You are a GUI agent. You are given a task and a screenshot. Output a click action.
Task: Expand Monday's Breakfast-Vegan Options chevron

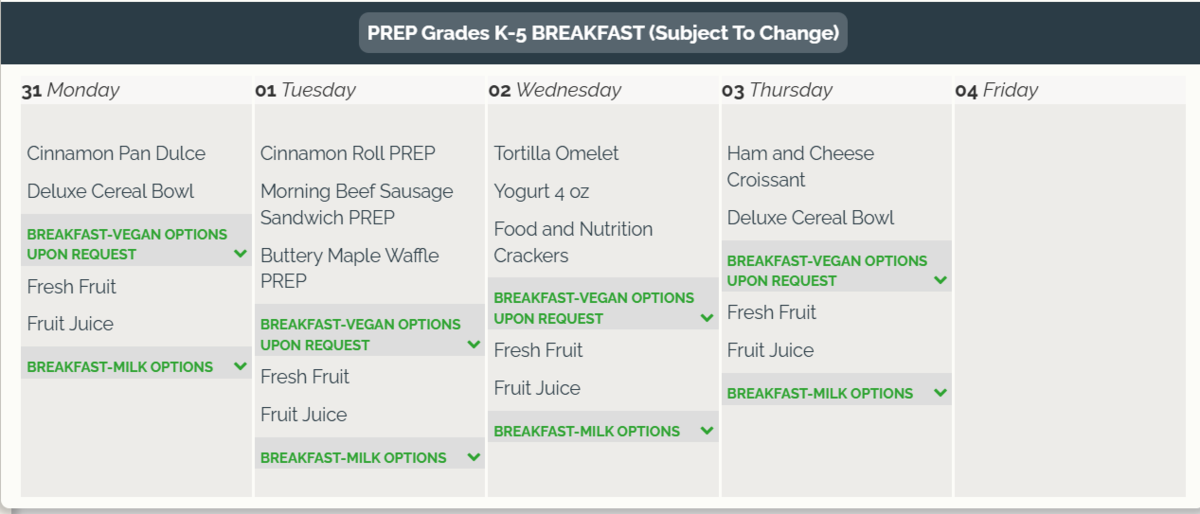240,254
